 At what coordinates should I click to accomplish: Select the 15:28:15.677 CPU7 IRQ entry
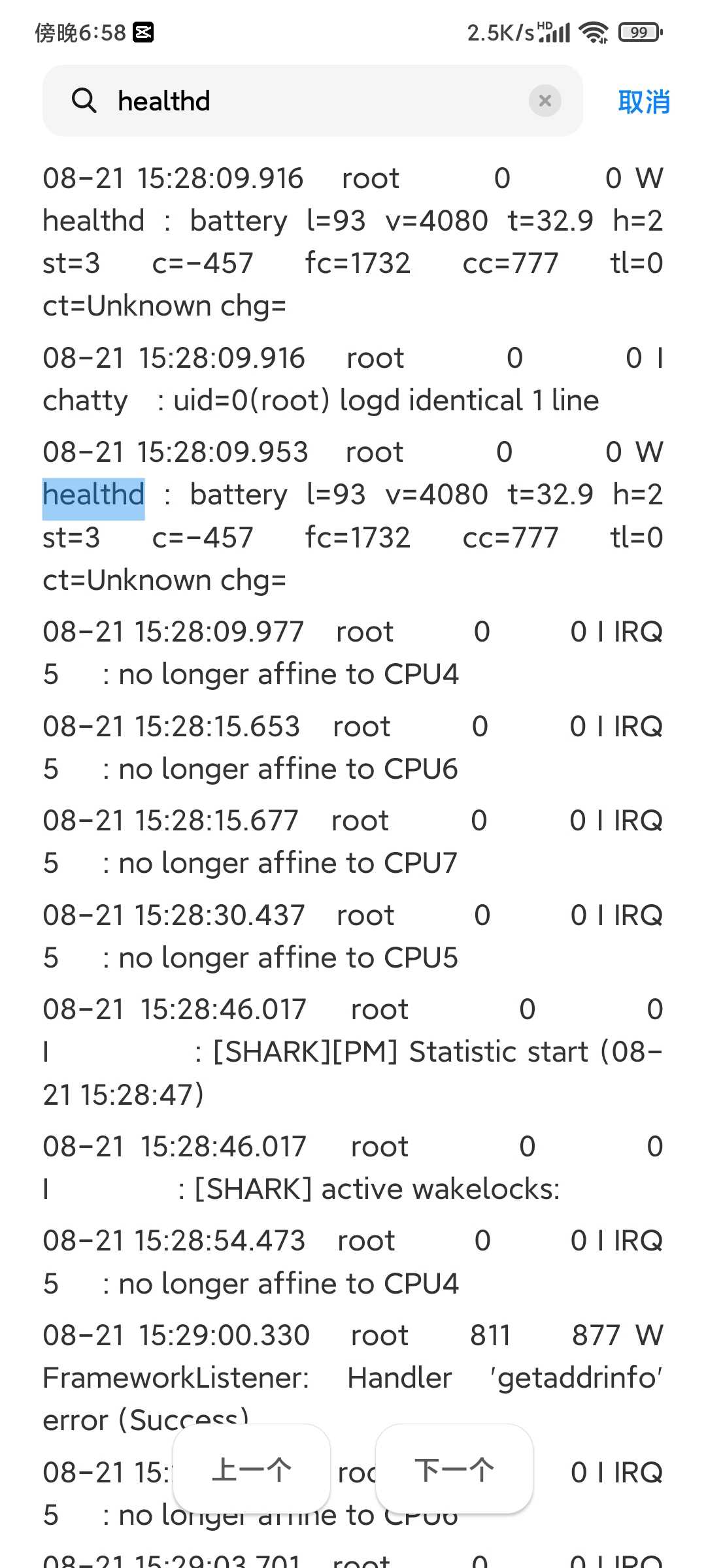pyautogui.click(x=353, y=841)
